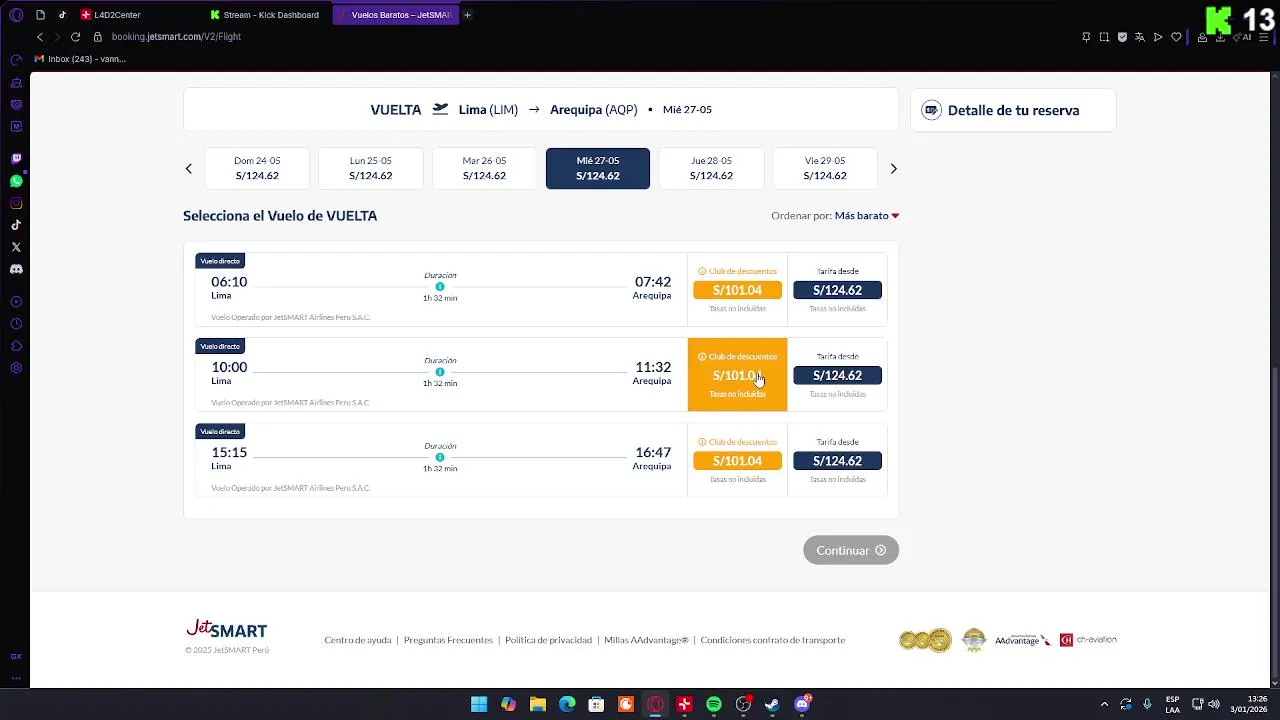Viewport: 1280px width, 720px height.
Task: Open X (Twitter) in the sidebar
Action: point(16,247)
